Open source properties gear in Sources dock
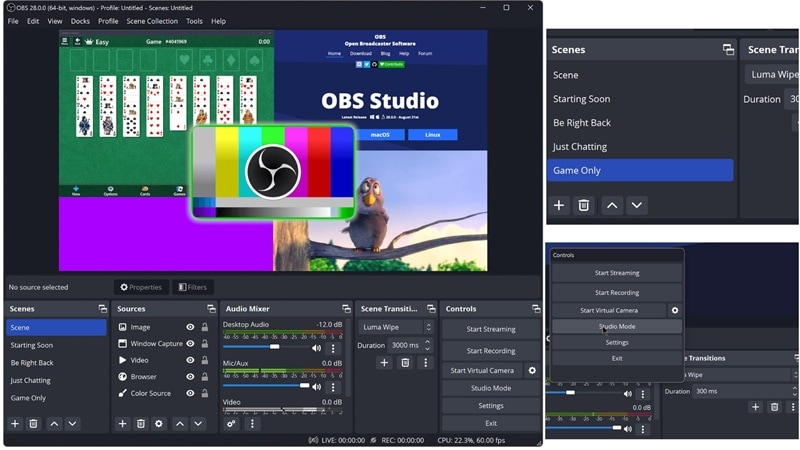This screenshot has height=450, width=800. (159, 423)
